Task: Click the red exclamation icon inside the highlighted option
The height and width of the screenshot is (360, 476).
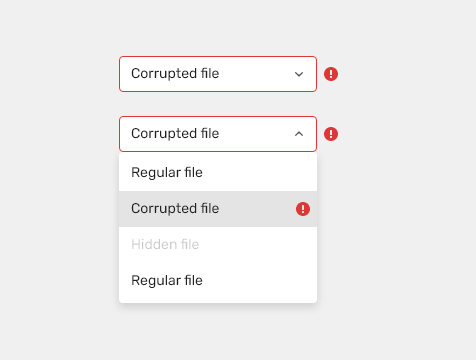Action: (x=303, y=209)
